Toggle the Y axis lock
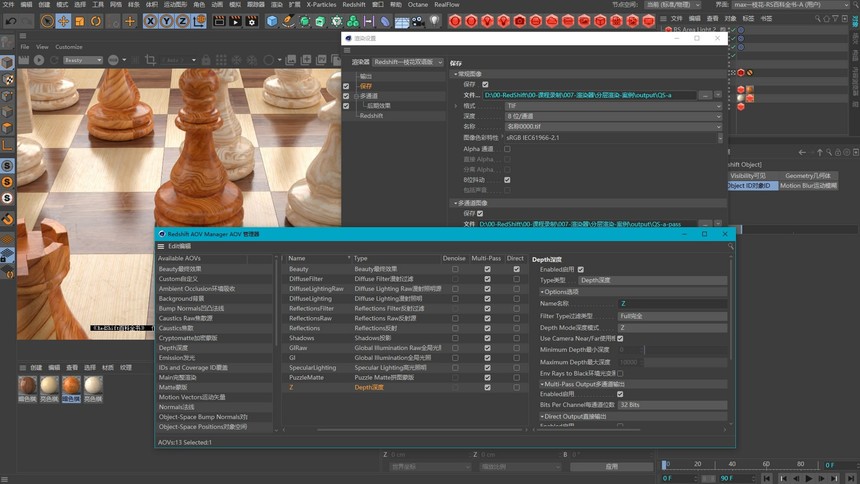The height and width of the screenshot is (484, 860). coord(166,21)
